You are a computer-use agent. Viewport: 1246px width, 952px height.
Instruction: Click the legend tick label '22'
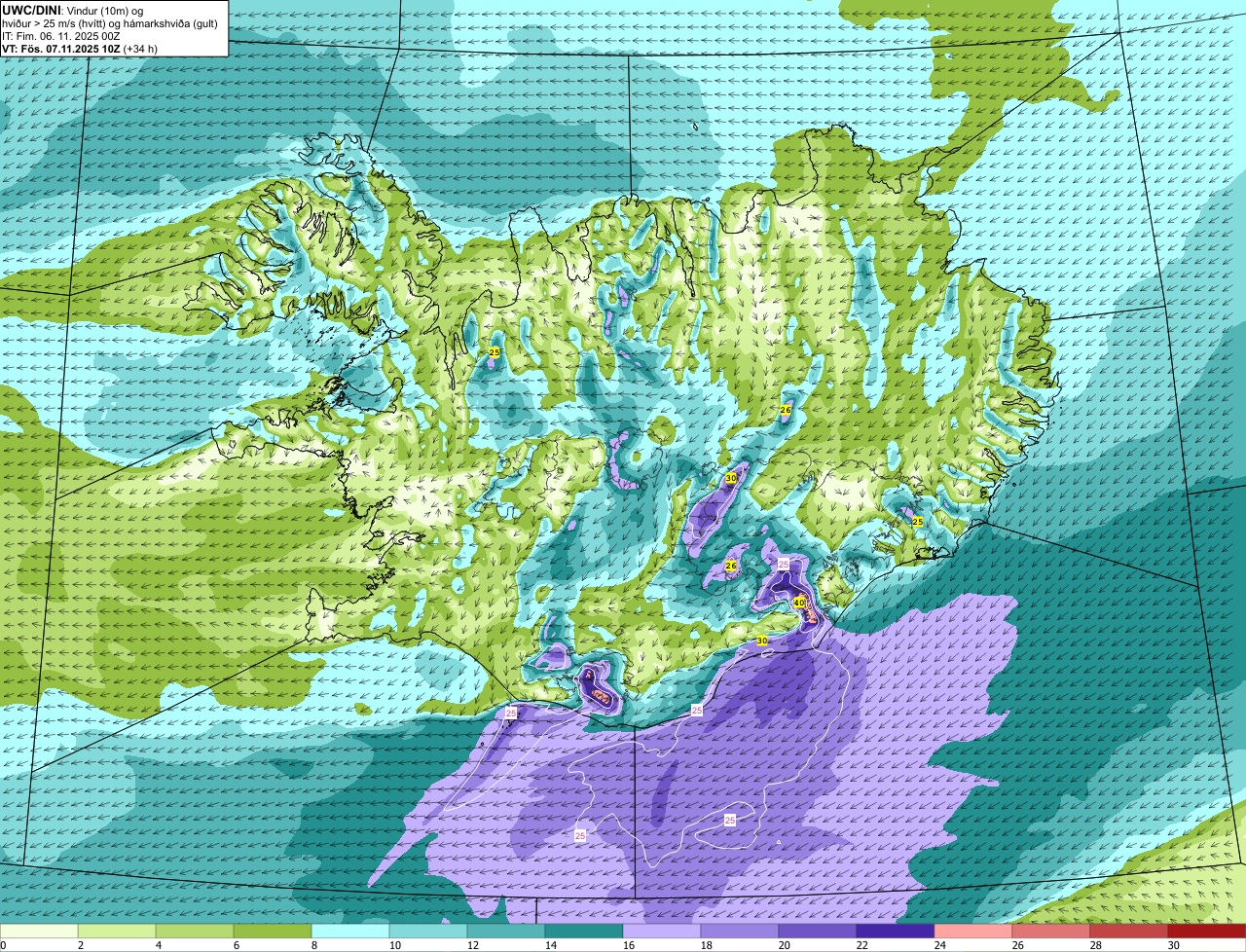point(861,945)
